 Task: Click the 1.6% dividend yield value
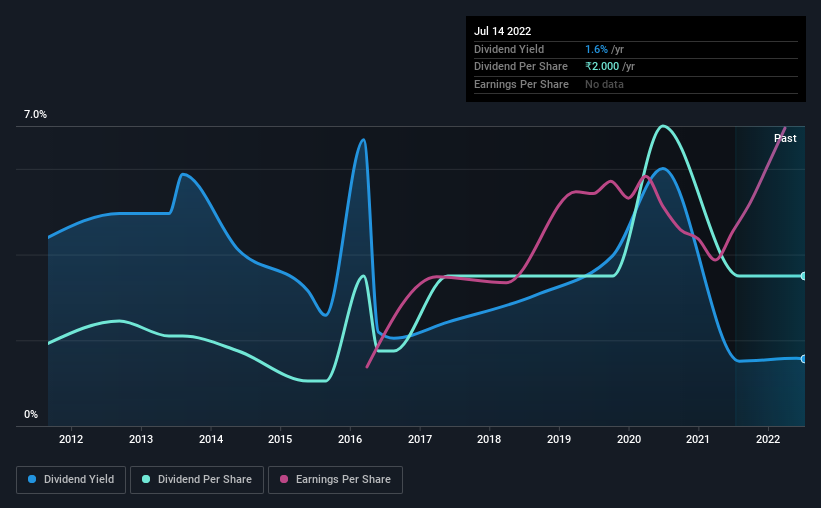pyautogui.click(x=596, y=49)
